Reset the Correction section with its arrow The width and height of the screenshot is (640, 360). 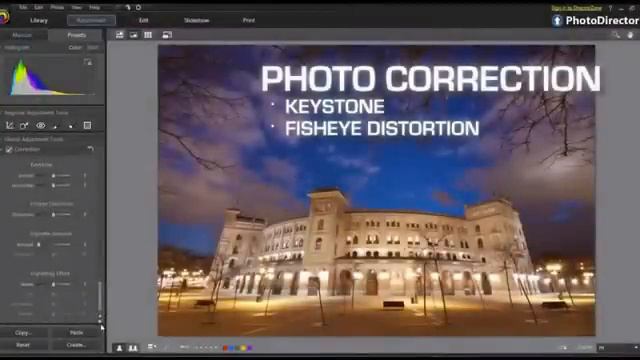click(x=91, y=149)
